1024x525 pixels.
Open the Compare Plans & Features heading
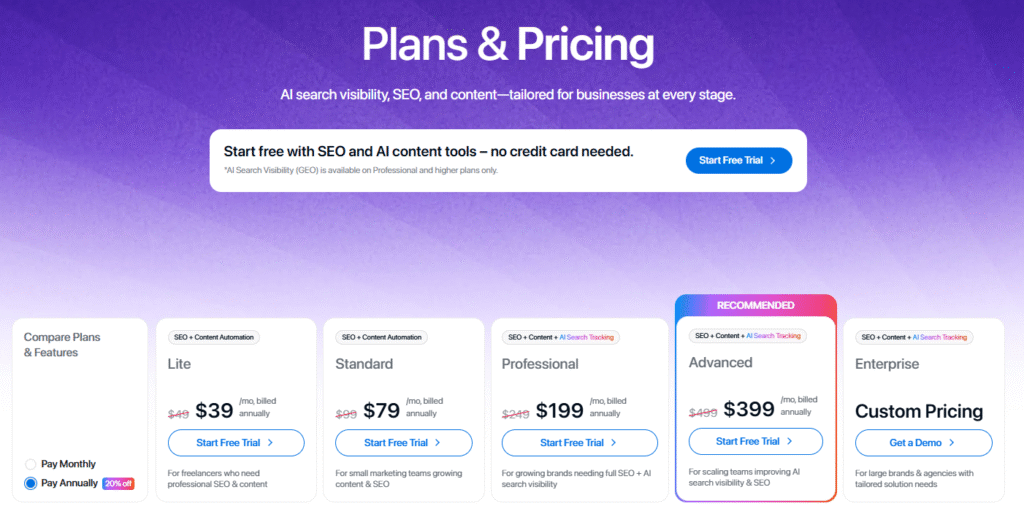pos(62,345)
